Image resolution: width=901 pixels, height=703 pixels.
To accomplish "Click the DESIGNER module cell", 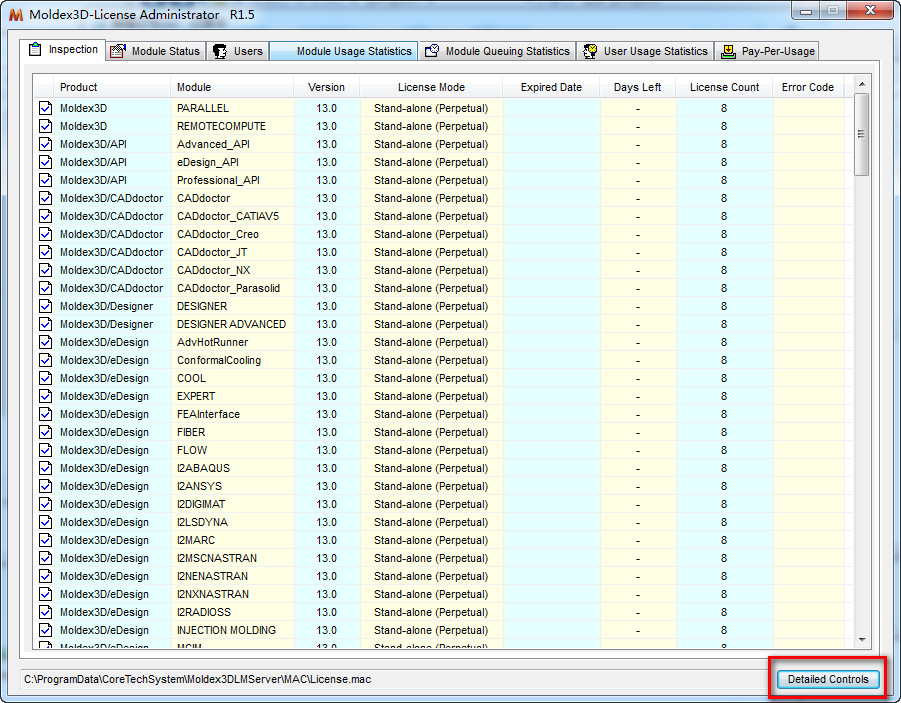I will pos(232,306).
